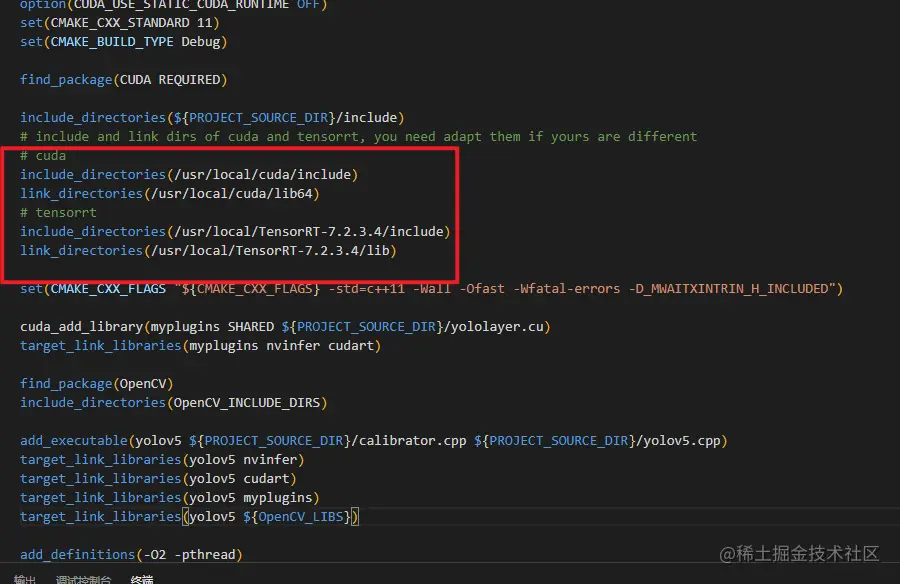Click yolov5.cpp at end of add_executable line

(x=682, y=440)
